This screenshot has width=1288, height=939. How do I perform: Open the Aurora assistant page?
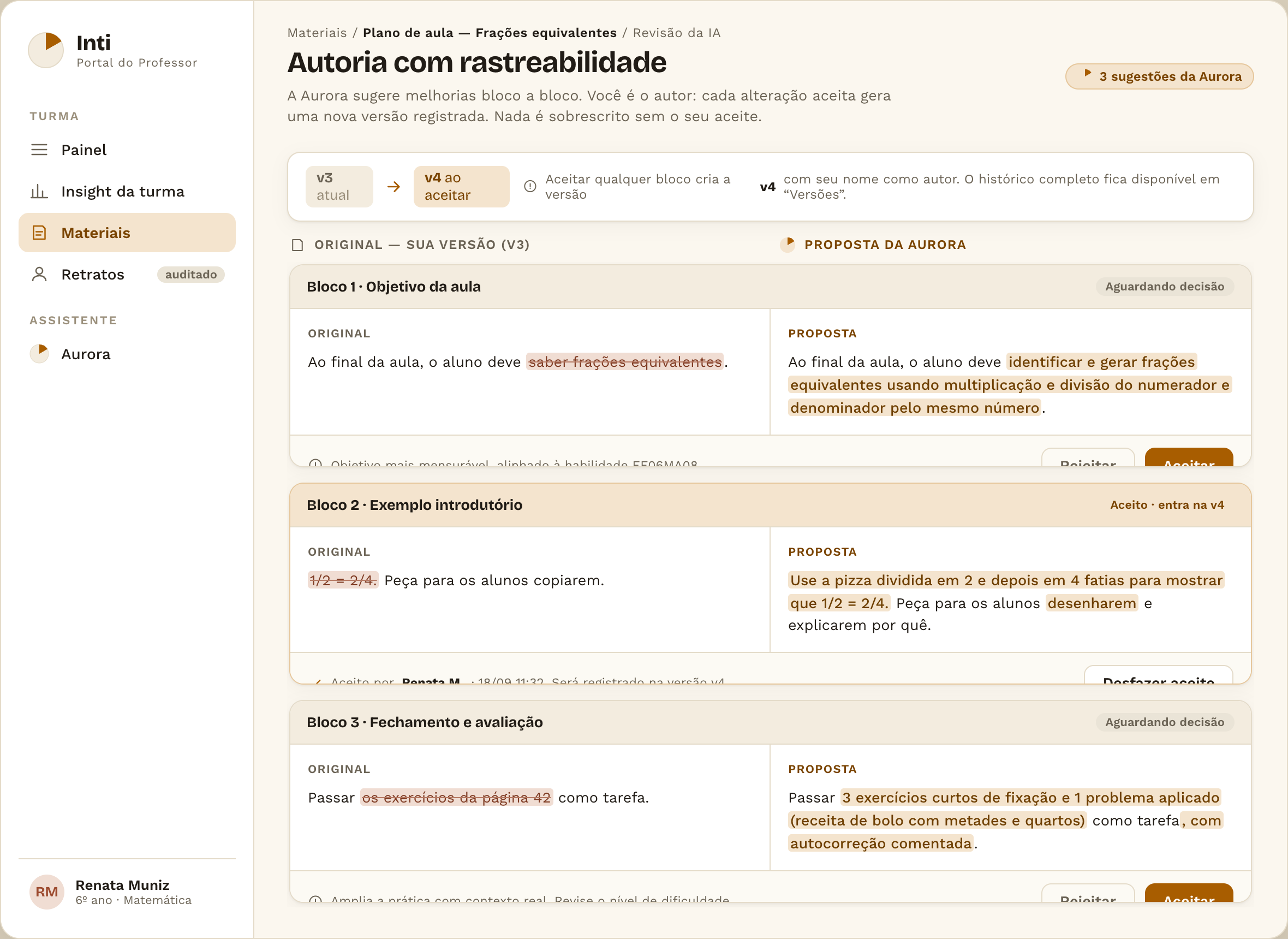127,354
